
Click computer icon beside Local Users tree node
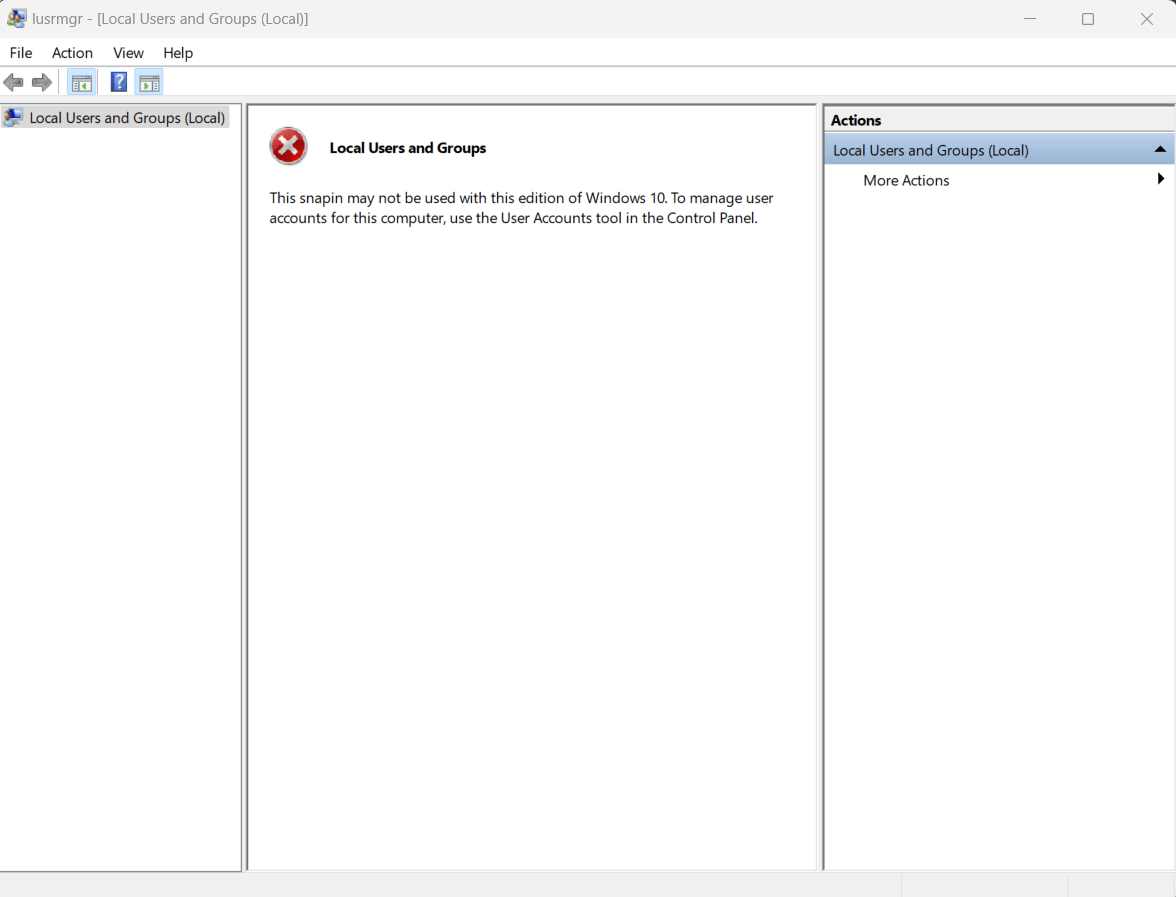(13, 117)
